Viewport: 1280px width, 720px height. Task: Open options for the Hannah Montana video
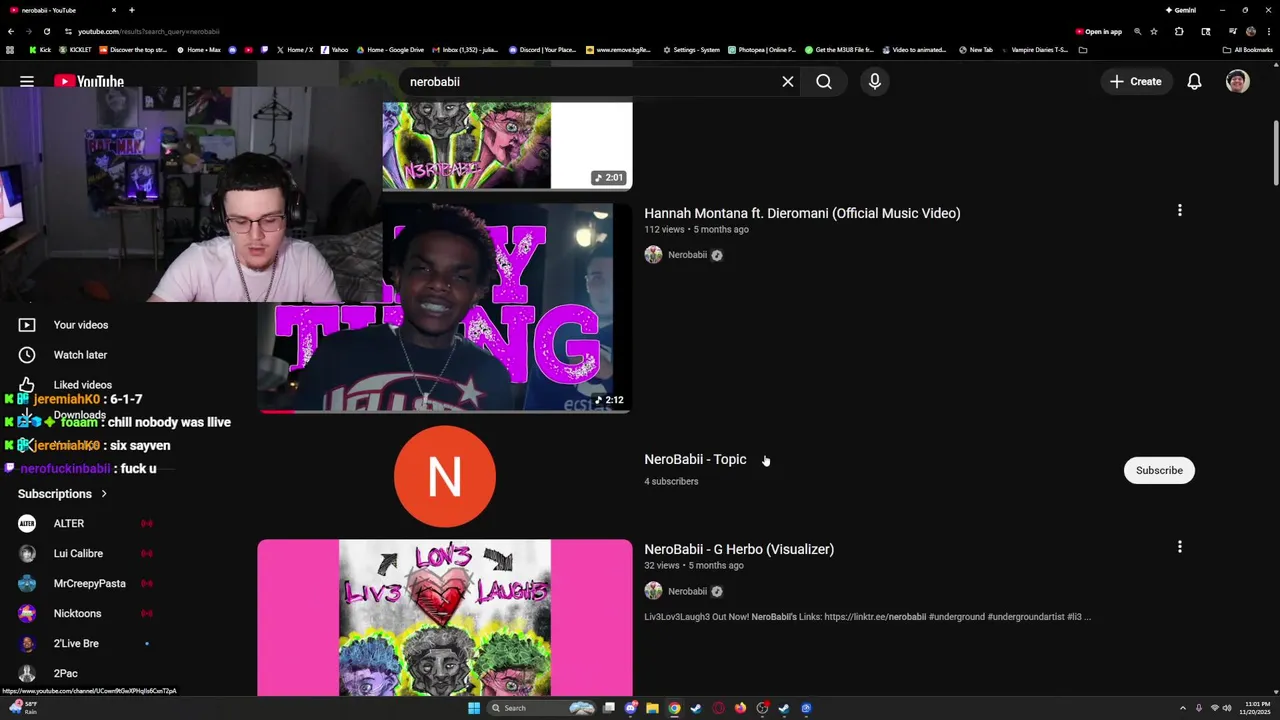pos(1180,210)
